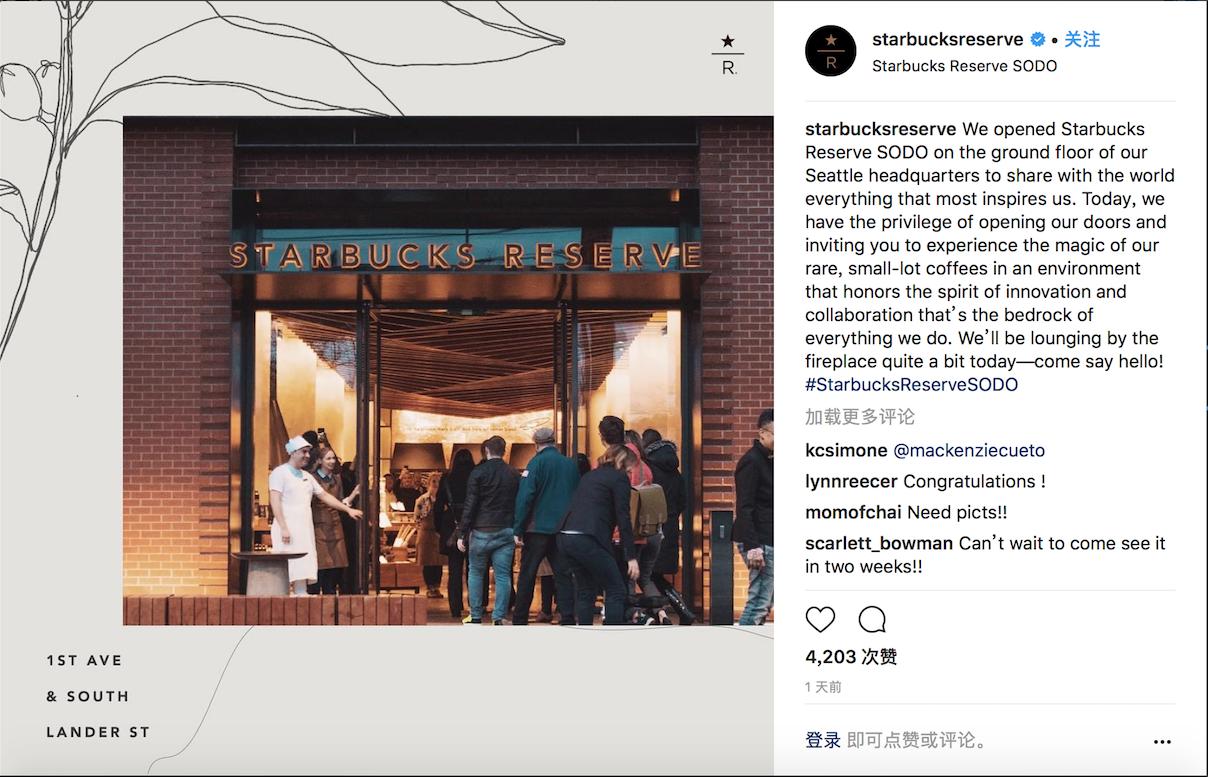Screen dimensions: 1208x777
Task: Visit scarlett_bowman's profile
Action: tap(879, 543)
